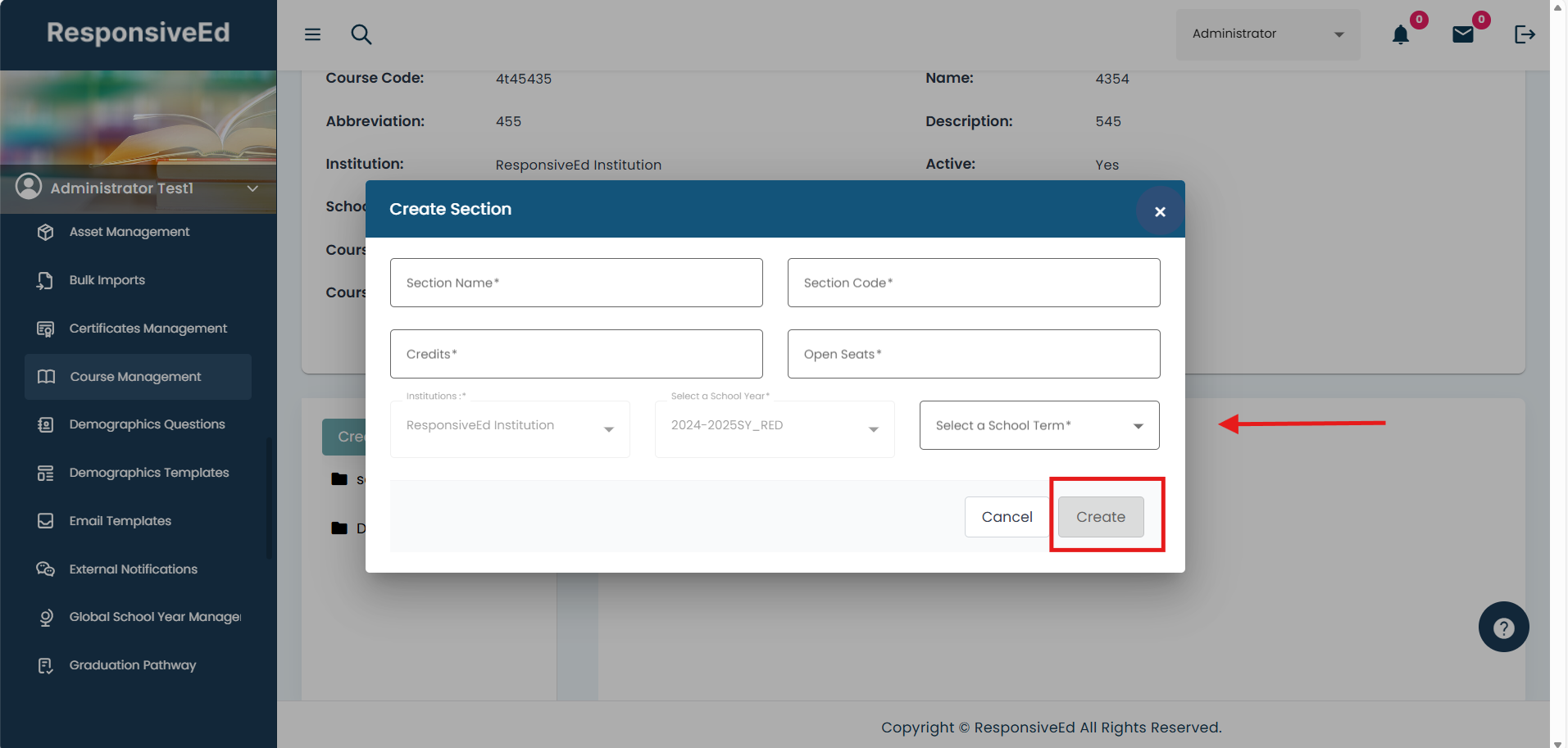Expand the Select a School Term dropdown
The height and width of the screenshot is (748, 1568).
1039,425
